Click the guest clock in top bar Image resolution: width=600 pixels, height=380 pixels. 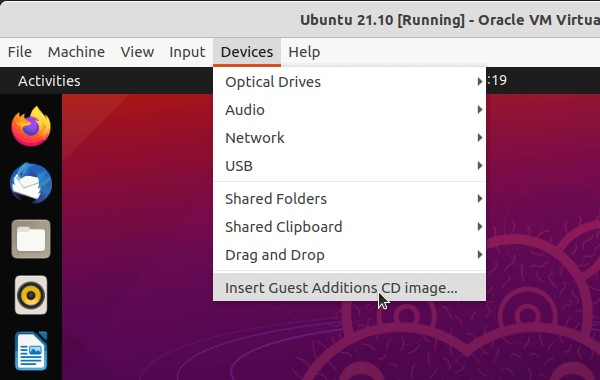tap(497, 80)
